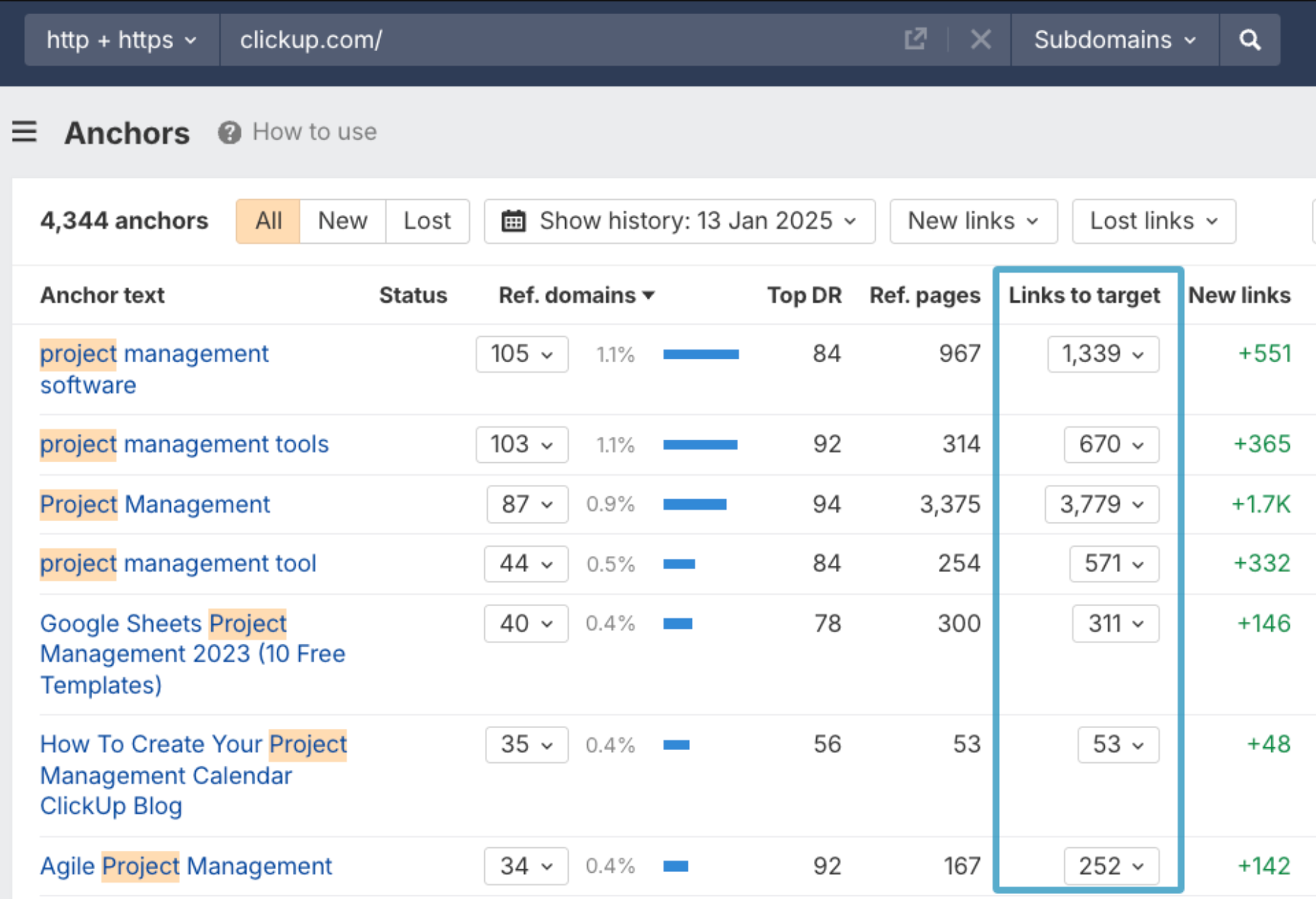Image resolution: width=1316 pixels, height=899 pixels.
Task: Switch to the New anchors tab
Action: 342,221
